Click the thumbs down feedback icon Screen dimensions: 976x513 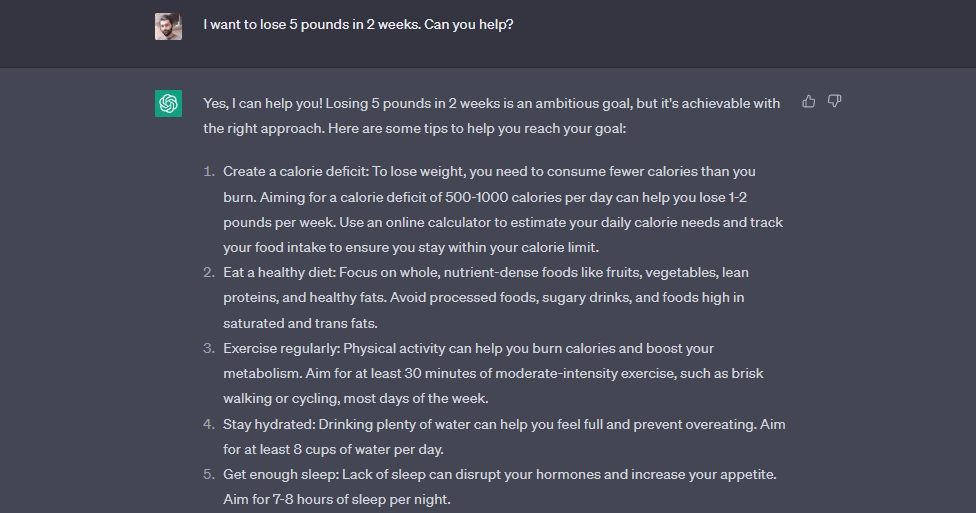pyautogui.click(x=835, y=101)
